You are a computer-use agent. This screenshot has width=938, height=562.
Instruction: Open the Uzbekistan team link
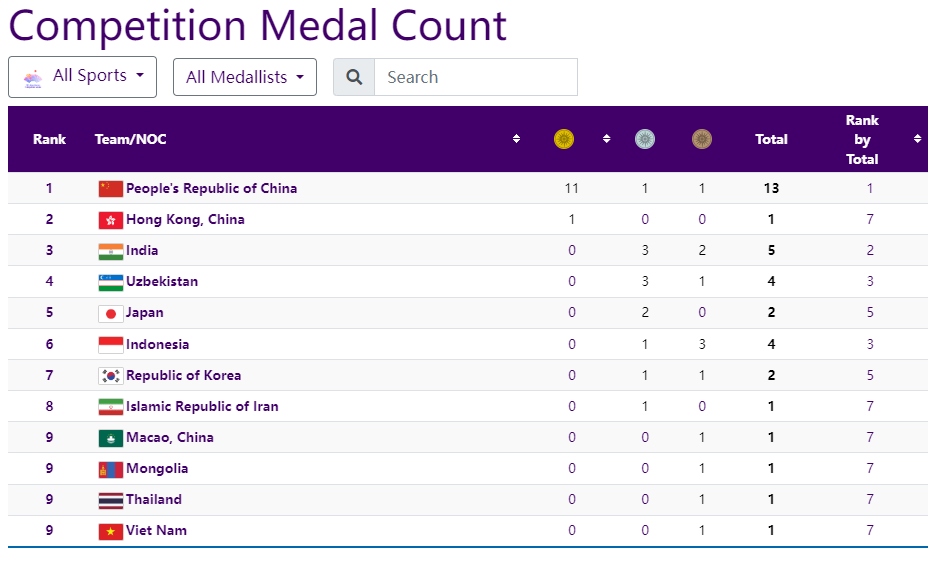(x=162, y=281)
